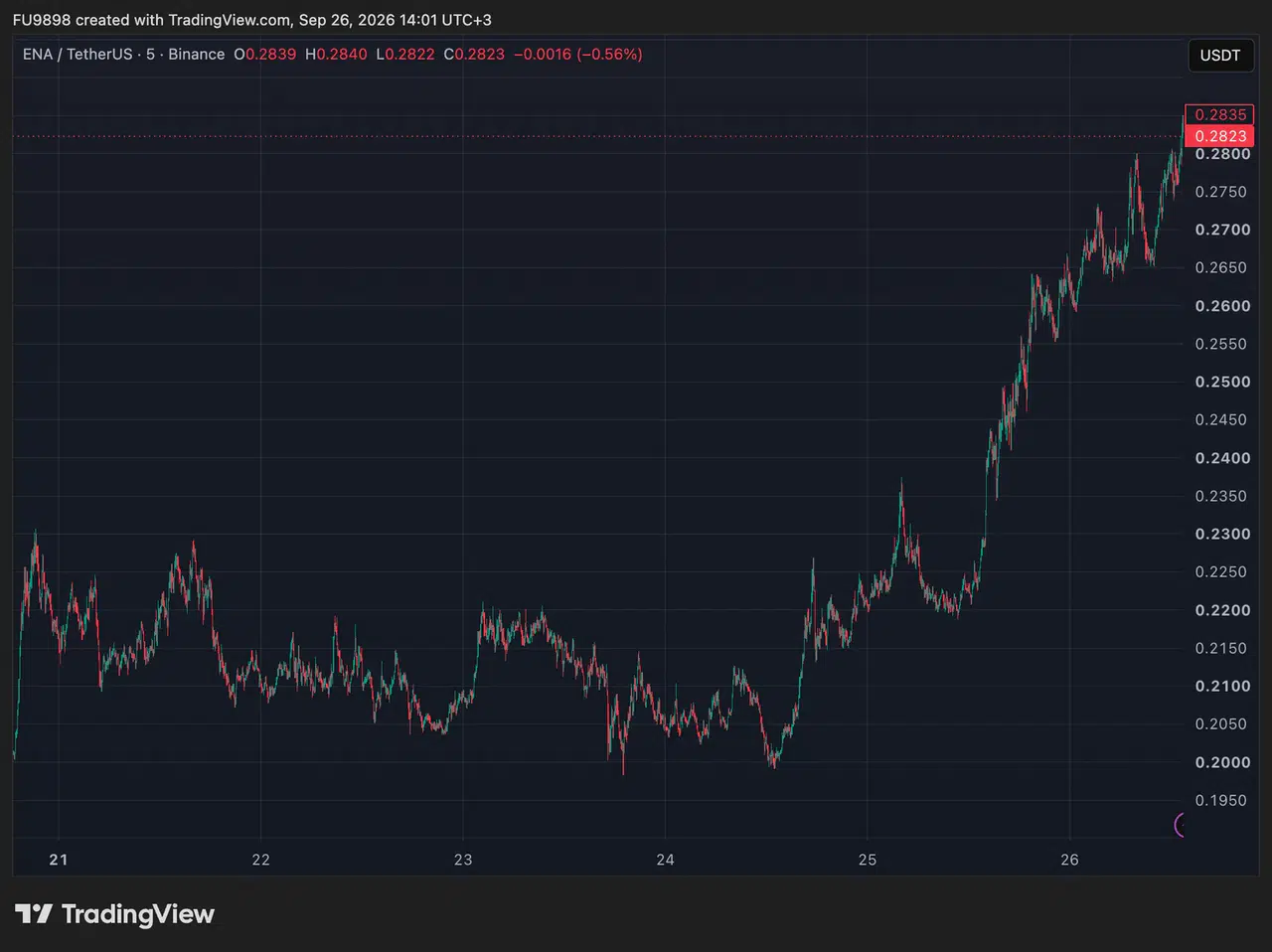Click the Binance exchange label in legend
Viewport: 1272px width, 952px height.
coord(197,55)
